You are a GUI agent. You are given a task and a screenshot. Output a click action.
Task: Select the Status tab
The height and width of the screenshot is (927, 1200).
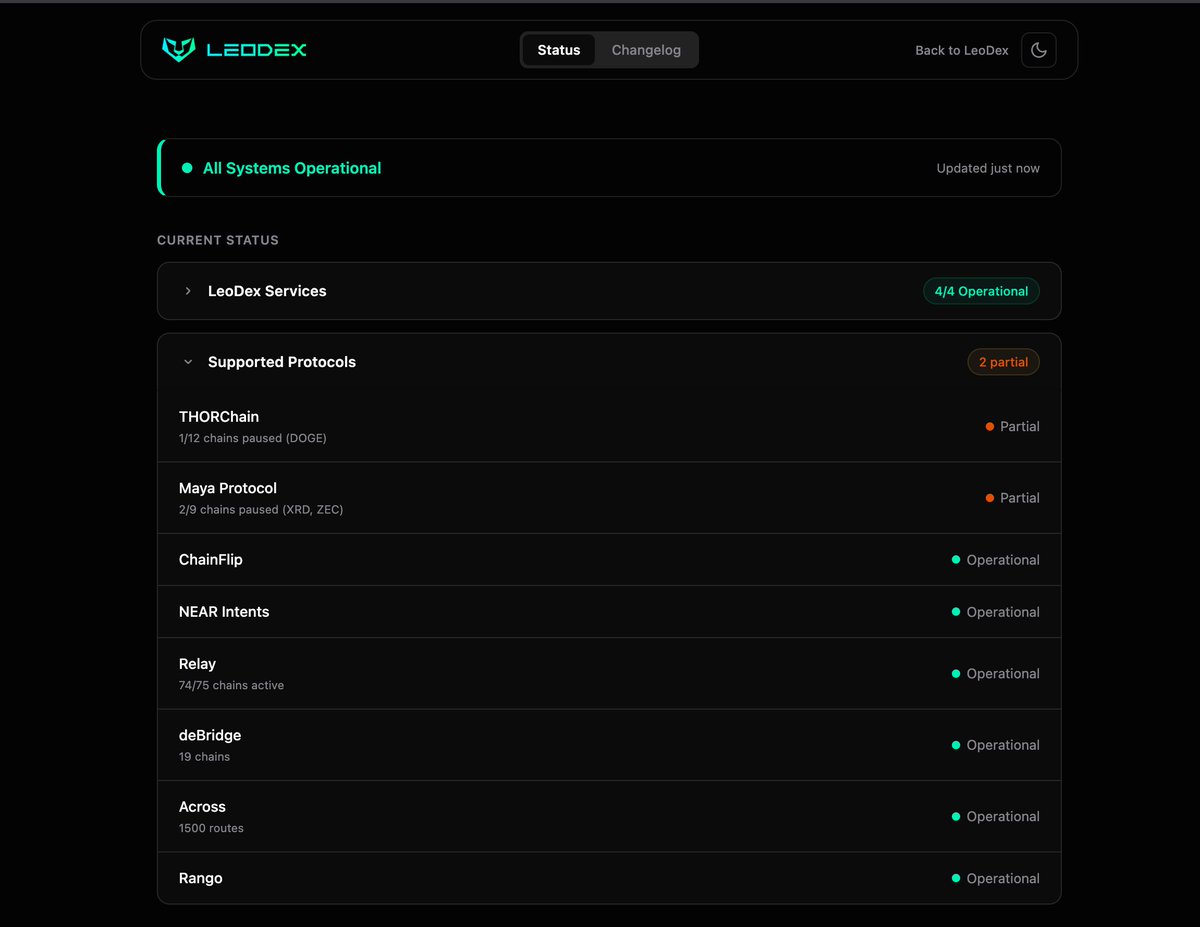pos(558,50)
